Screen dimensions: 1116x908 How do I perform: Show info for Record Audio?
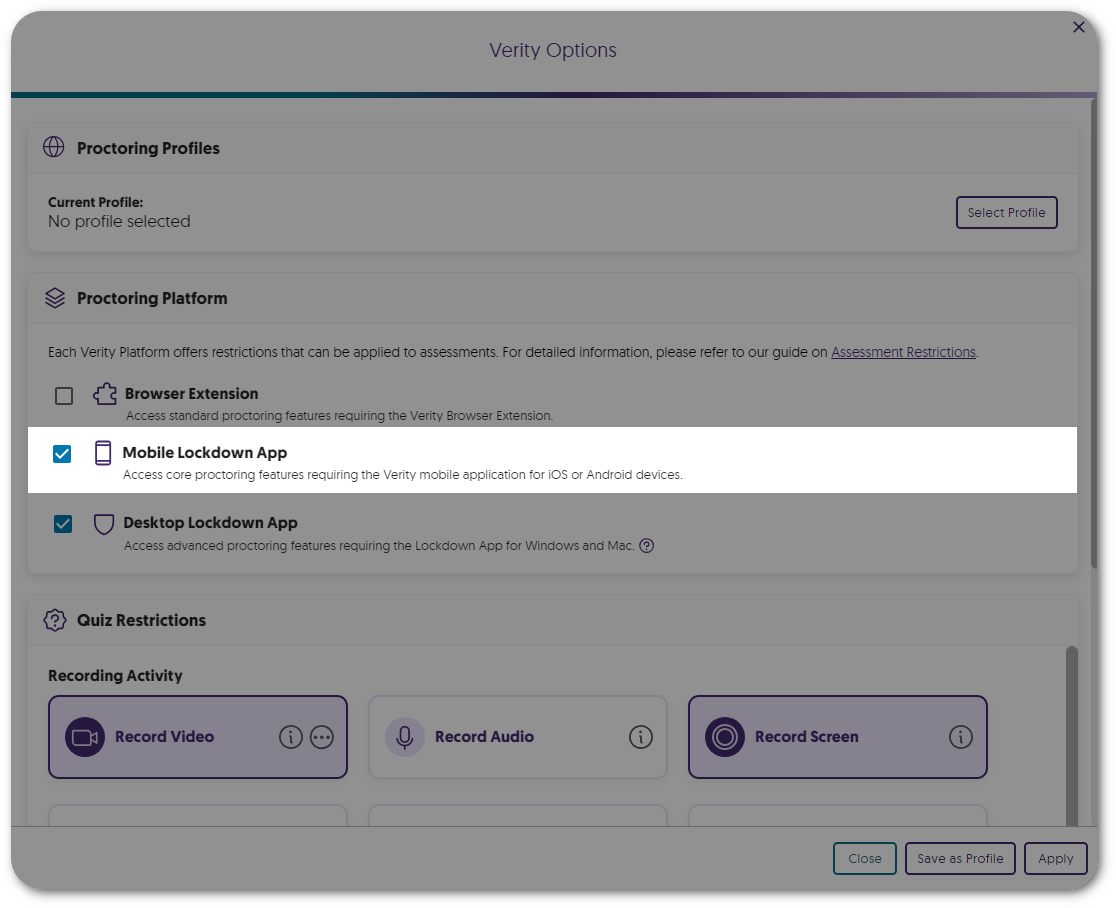tap(640, 737)
